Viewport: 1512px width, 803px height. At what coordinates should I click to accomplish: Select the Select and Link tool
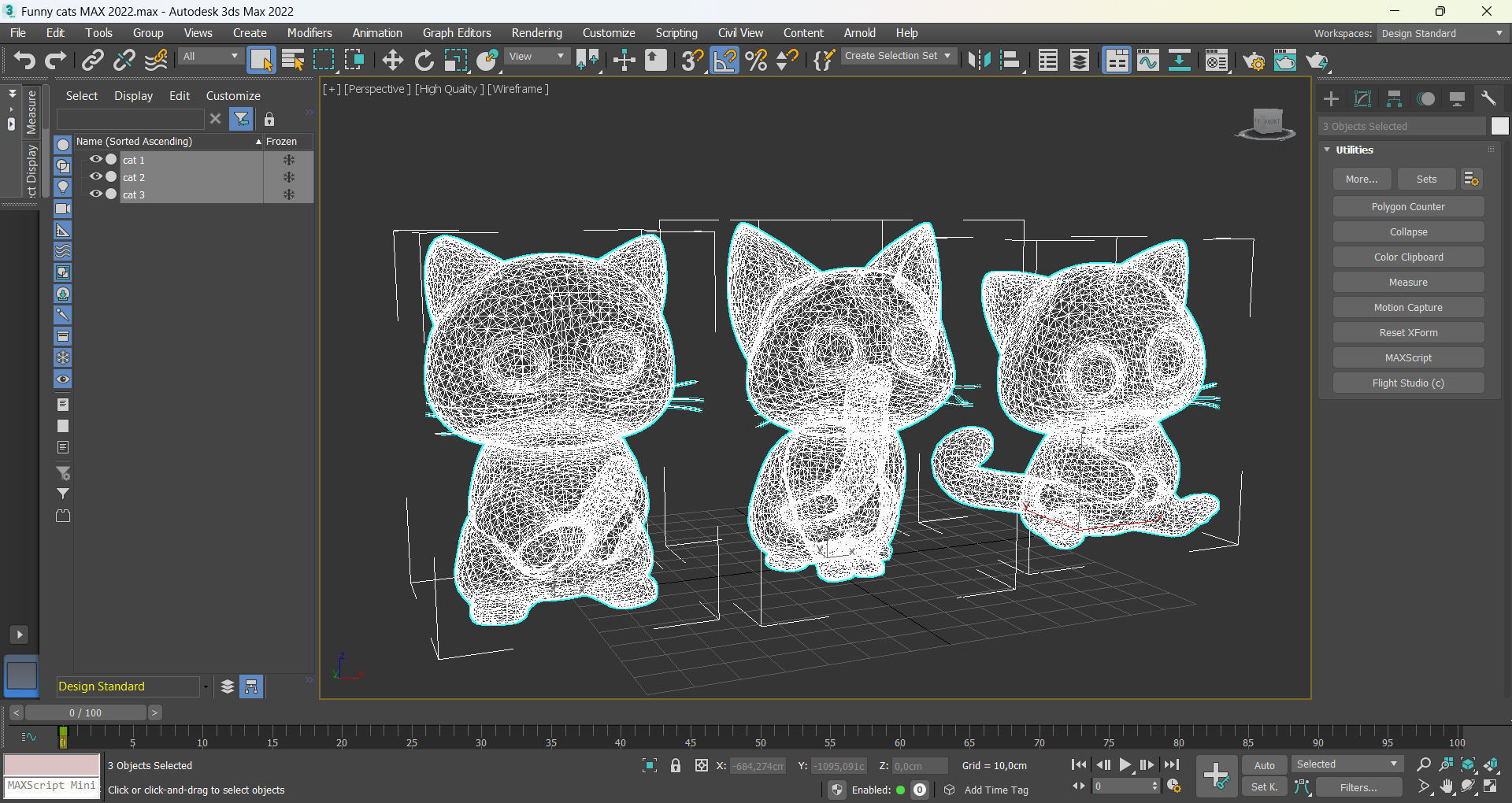point(93,60)
